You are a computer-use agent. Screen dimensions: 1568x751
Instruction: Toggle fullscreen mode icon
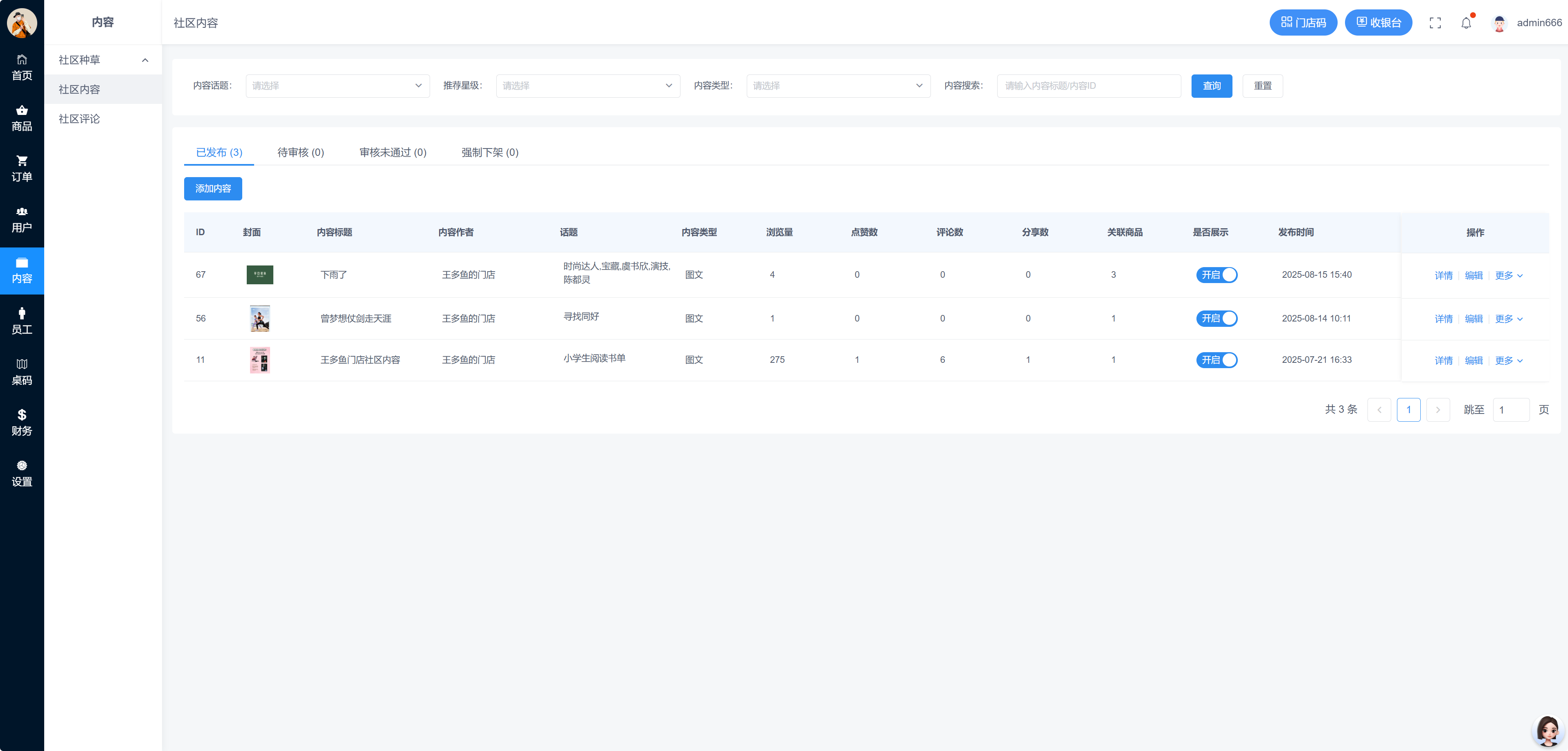tap(1435, 23)
